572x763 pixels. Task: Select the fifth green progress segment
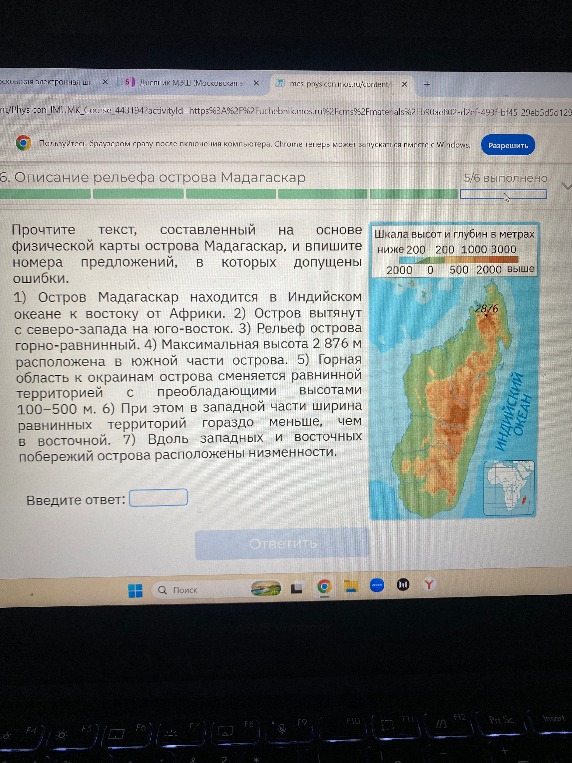pos(414,194)
